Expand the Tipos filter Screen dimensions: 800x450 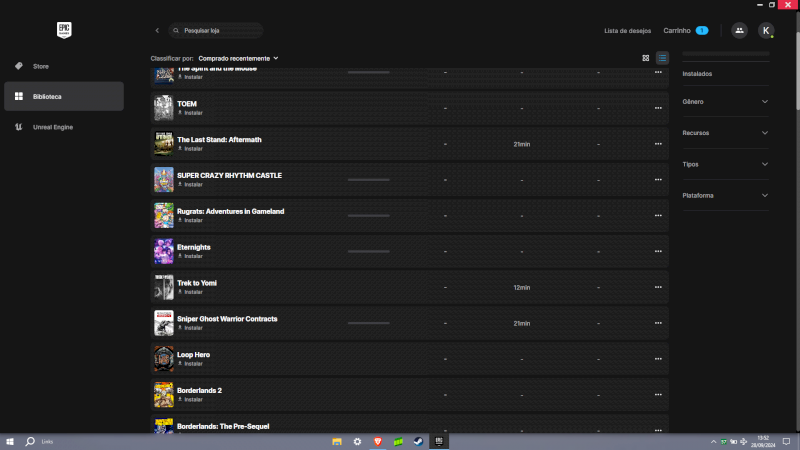pyautogui.click(x=725, y=164)
